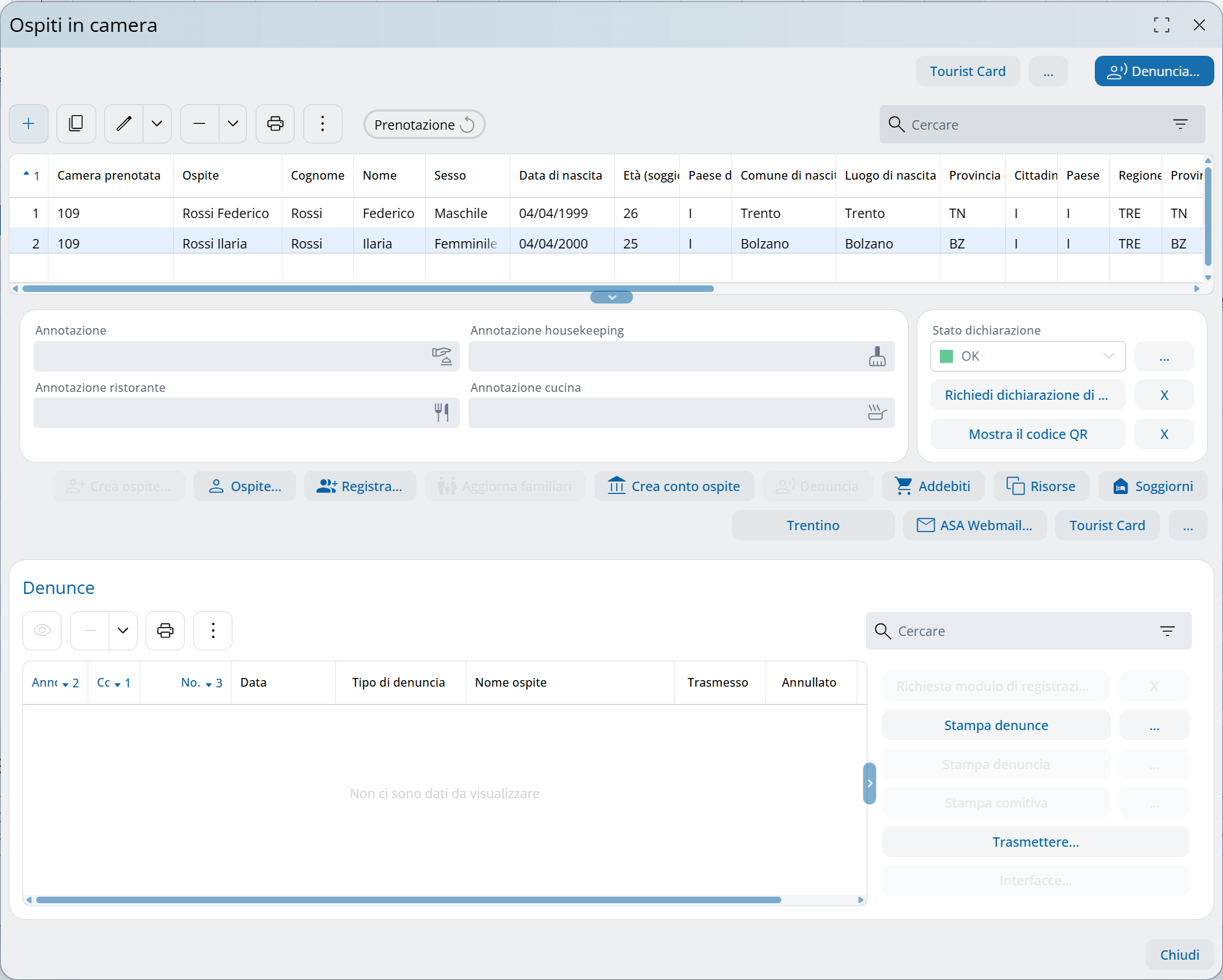The width and height of the screenshot is (1223, 980).
Task: Open the Stato dichiarazione dropdown
Action: click(x=1027, y=356)
